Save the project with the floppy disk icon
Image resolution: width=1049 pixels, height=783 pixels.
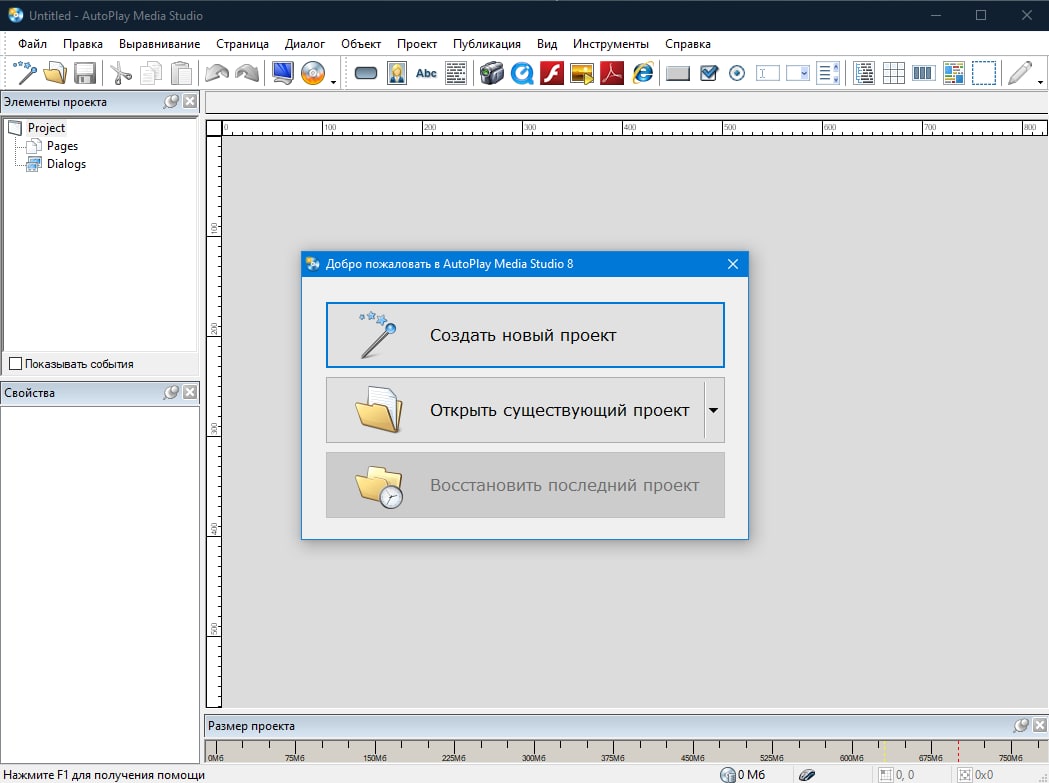[x=85, y=73]
